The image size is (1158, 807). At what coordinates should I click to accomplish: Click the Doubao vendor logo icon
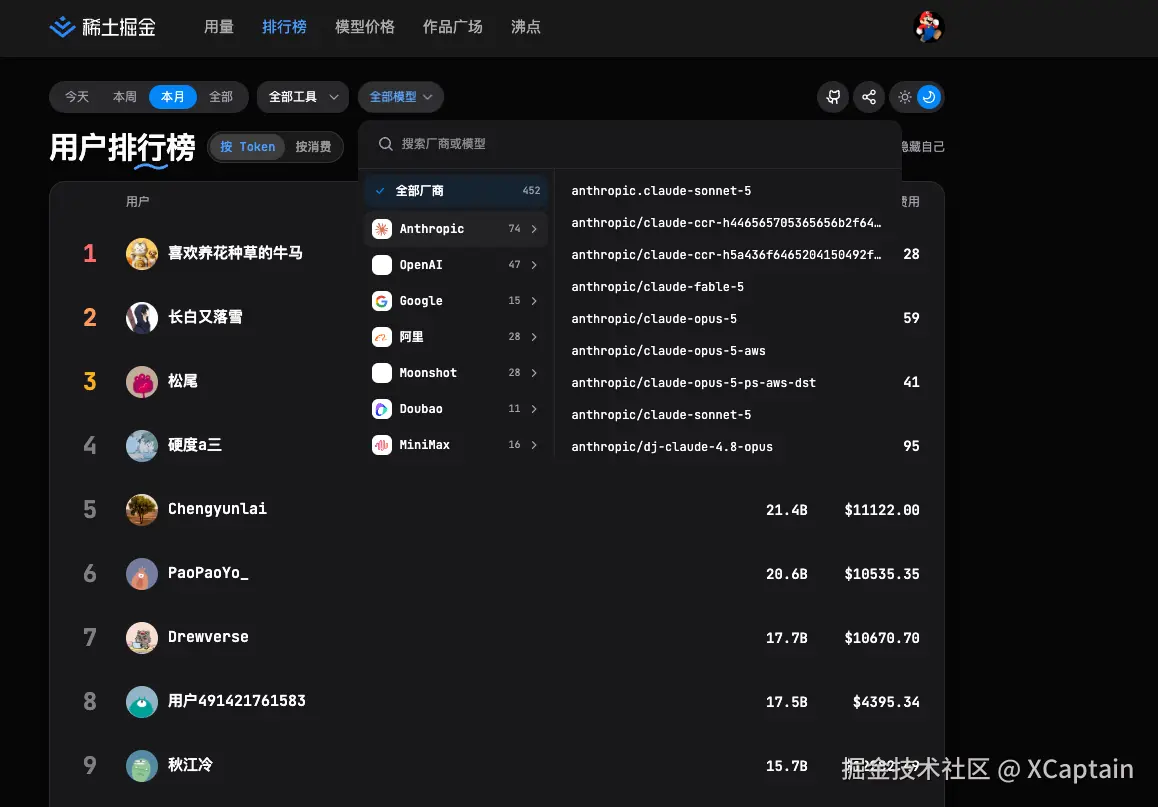click(382, 408)
